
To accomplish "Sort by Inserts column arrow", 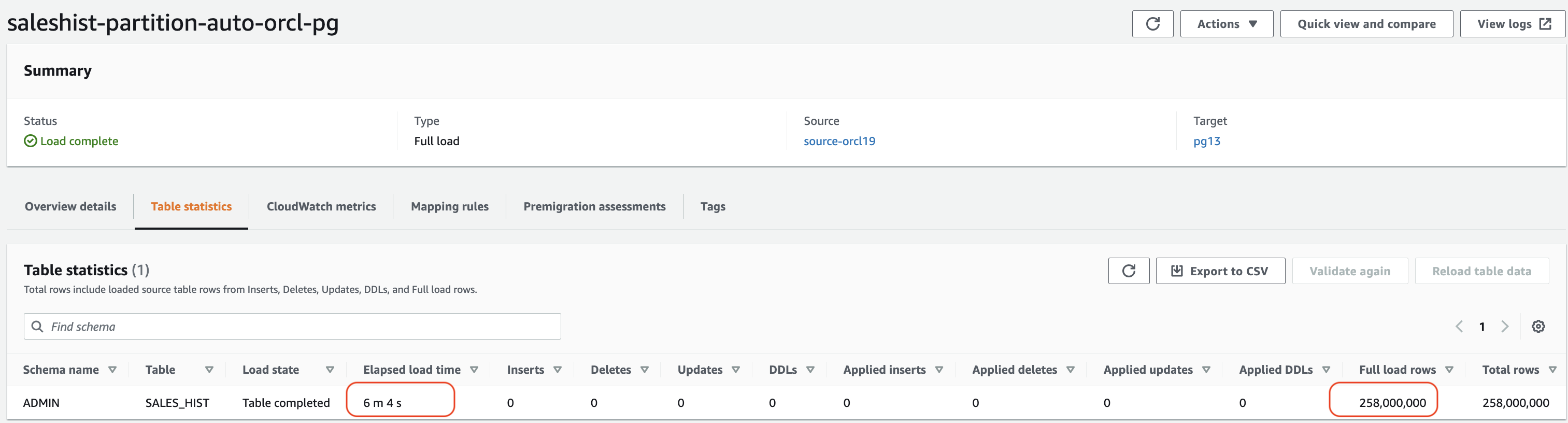I will pos(558,370).
